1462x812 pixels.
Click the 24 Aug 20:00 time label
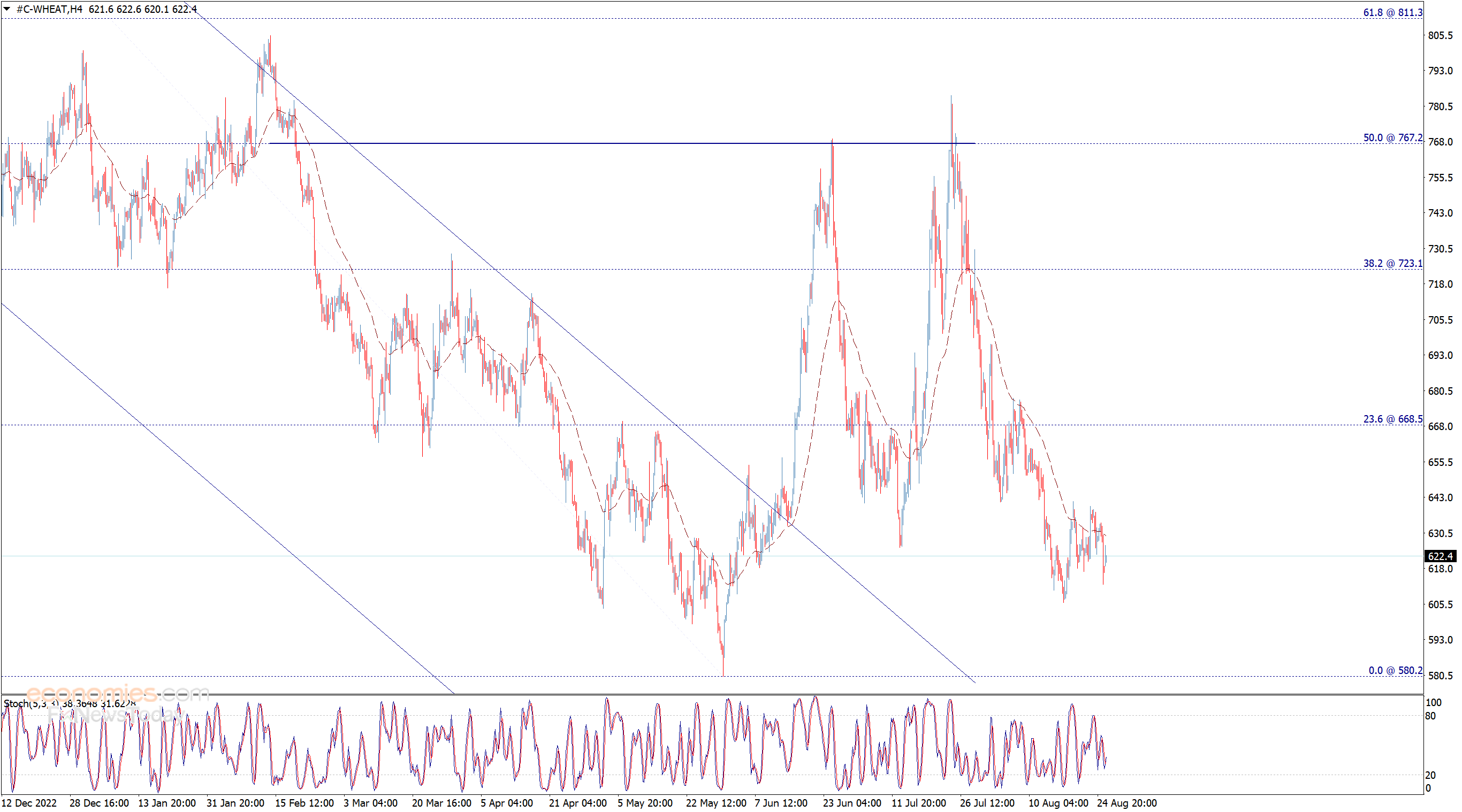point(1126,803)
